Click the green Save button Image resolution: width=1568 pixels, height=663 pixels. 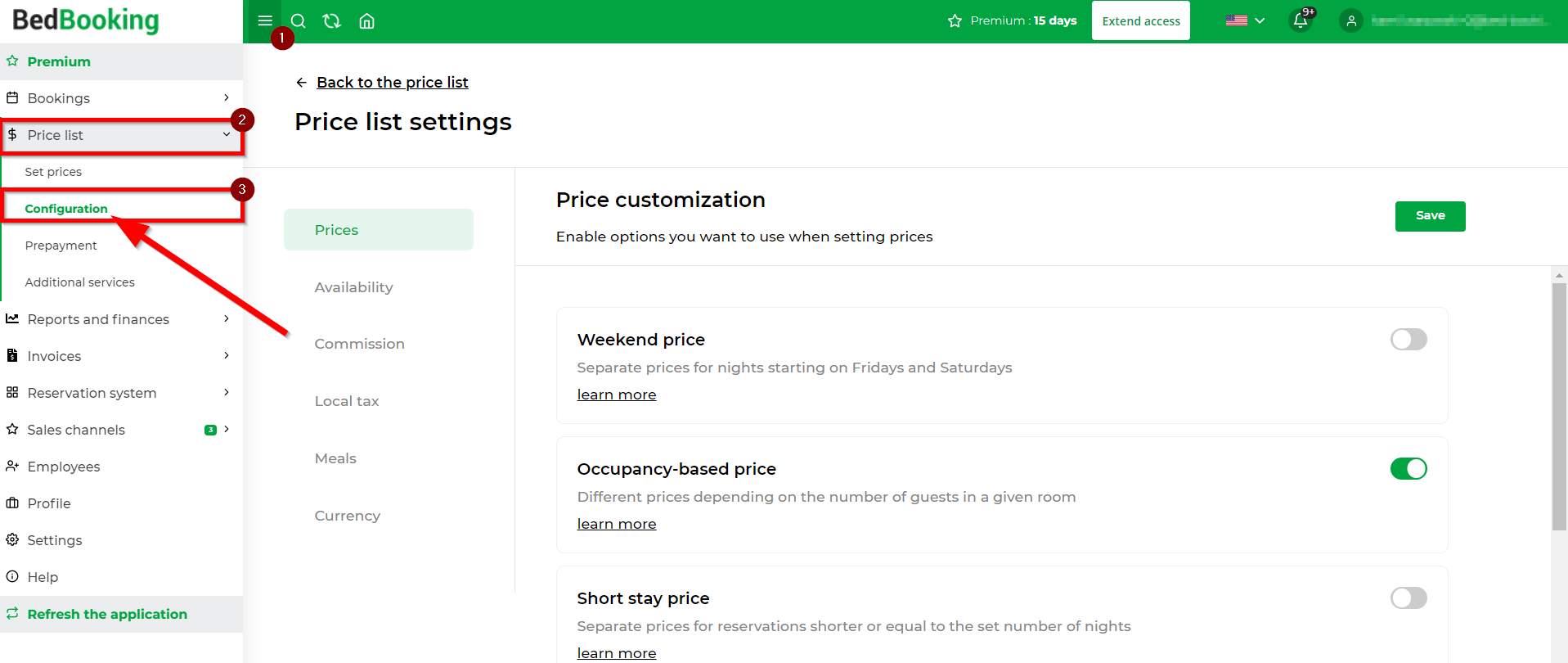coord(1430,216)
